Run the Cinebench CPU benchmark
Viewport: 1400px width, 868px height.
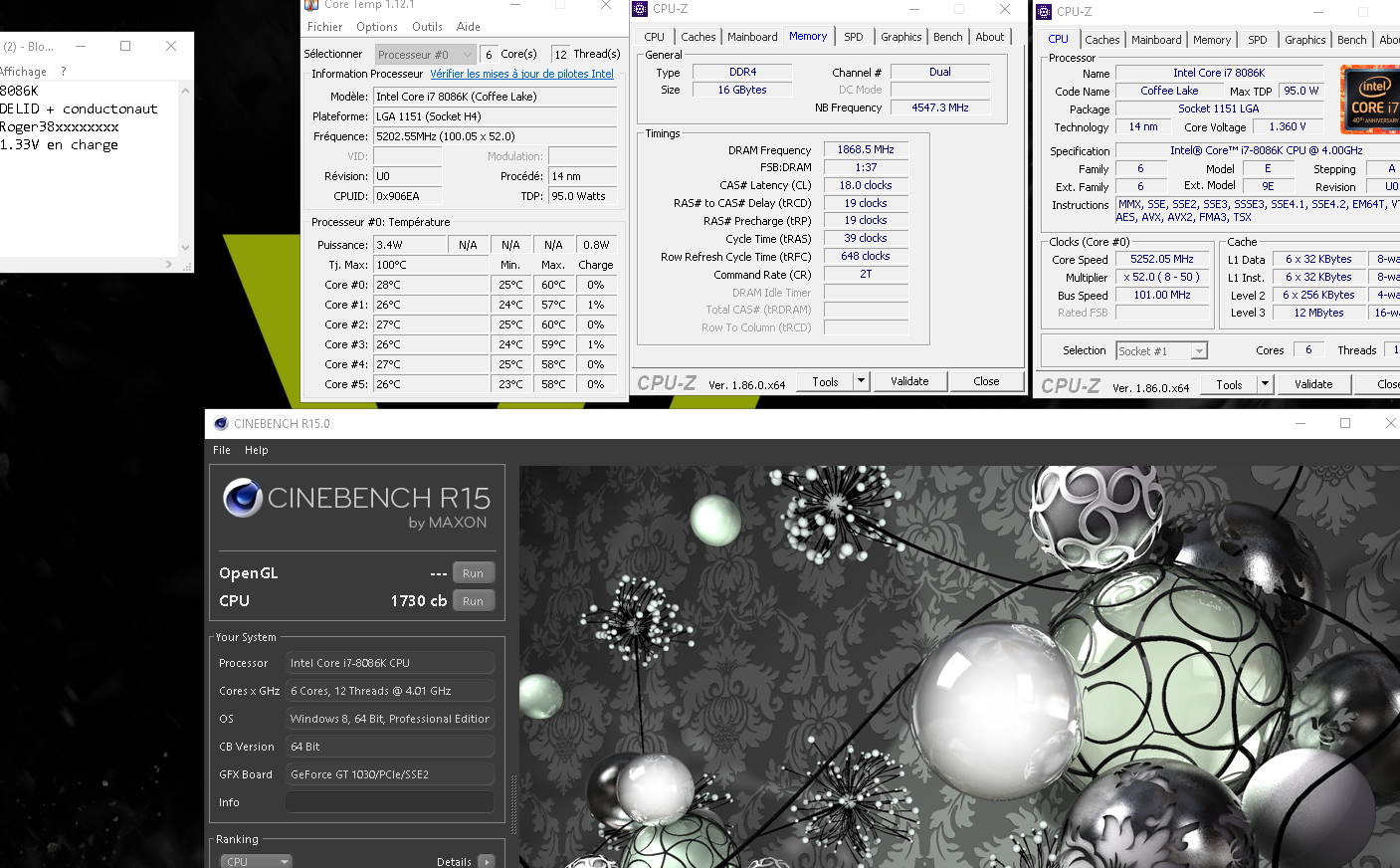tap(473, 601)
